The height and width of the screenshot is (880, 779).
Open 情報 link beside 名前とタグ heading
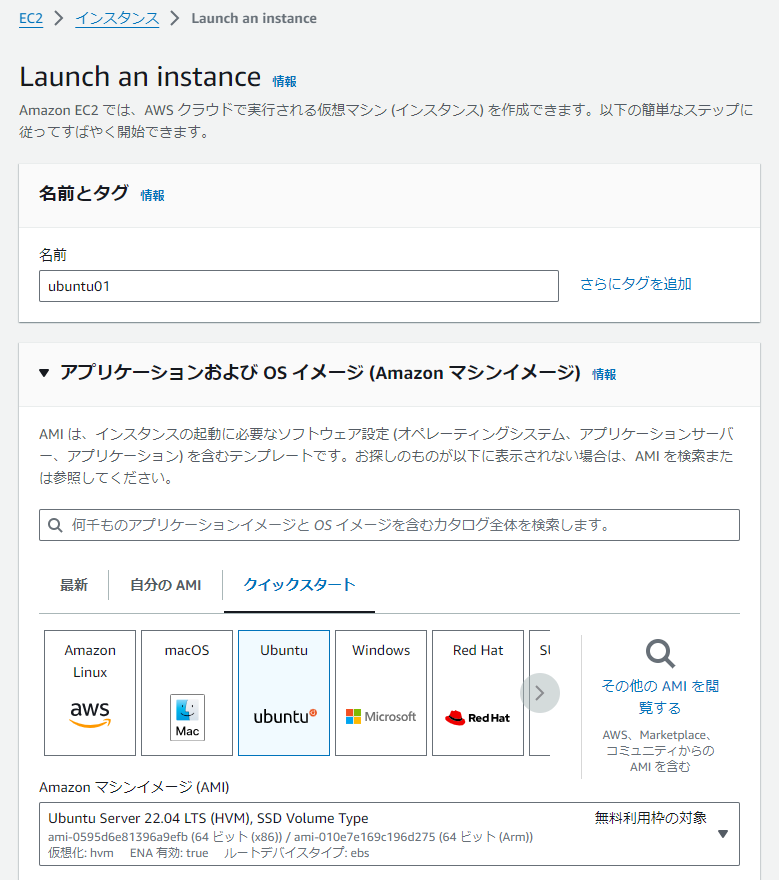(x=152, y=195)
